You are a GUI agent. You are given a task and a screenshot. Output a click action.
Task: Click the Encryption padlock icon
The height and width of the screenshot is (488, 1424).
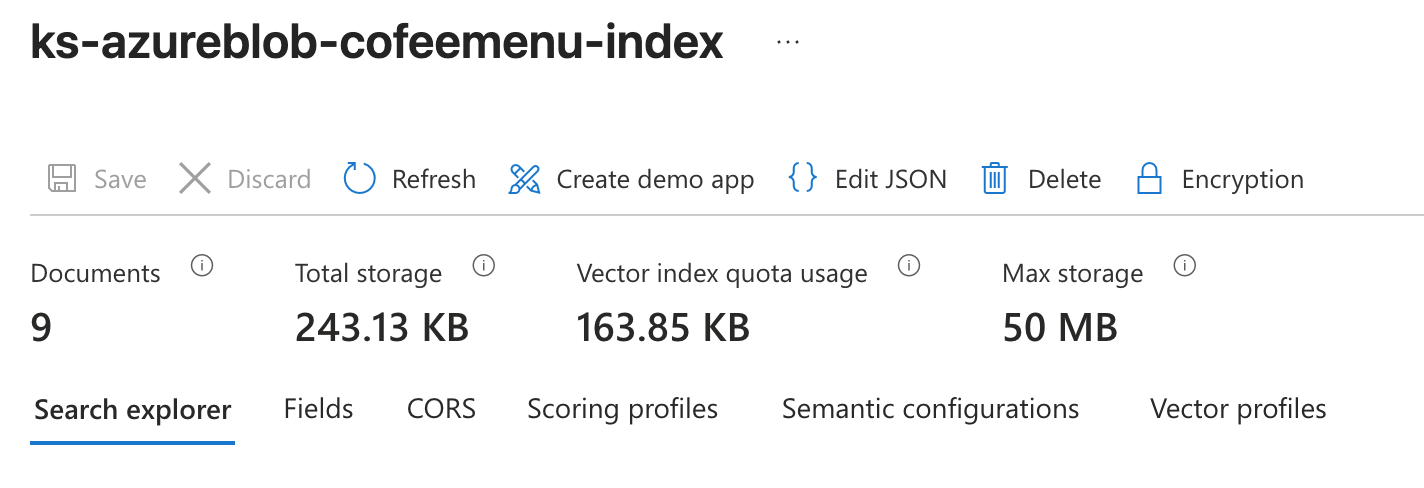(x=1149, y=179)
